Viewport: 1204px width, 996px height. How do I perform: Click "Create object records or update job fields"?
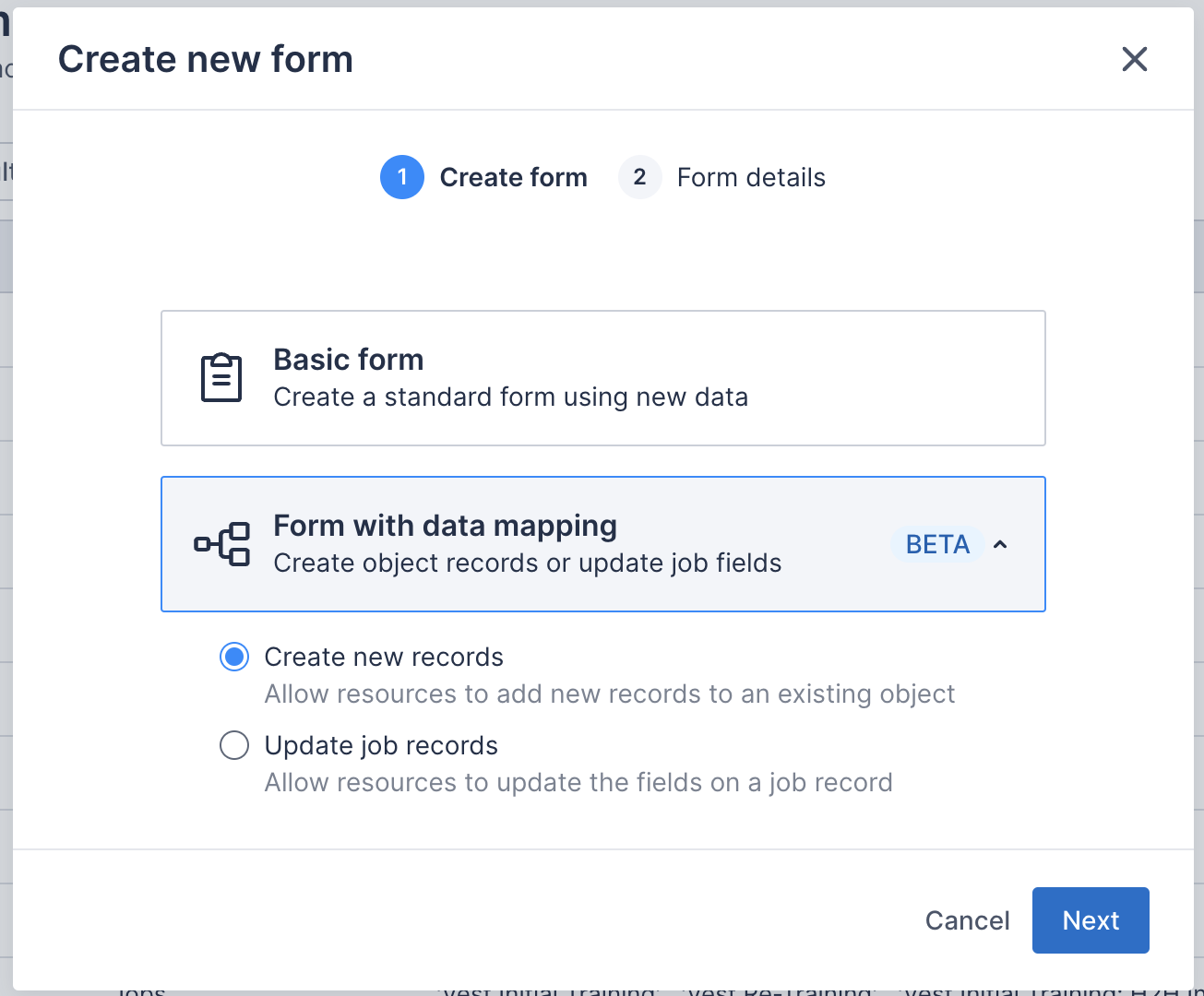pos(528,563)
